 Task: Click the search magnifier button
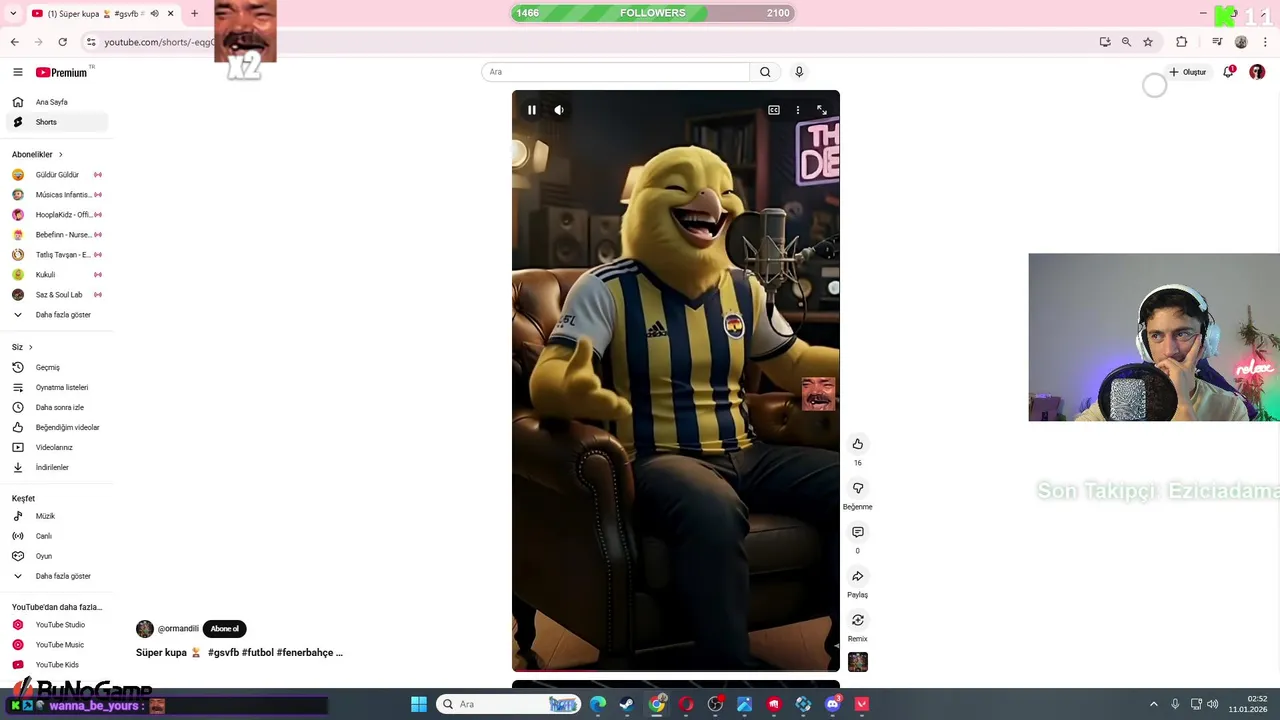(x=765, y=72)
